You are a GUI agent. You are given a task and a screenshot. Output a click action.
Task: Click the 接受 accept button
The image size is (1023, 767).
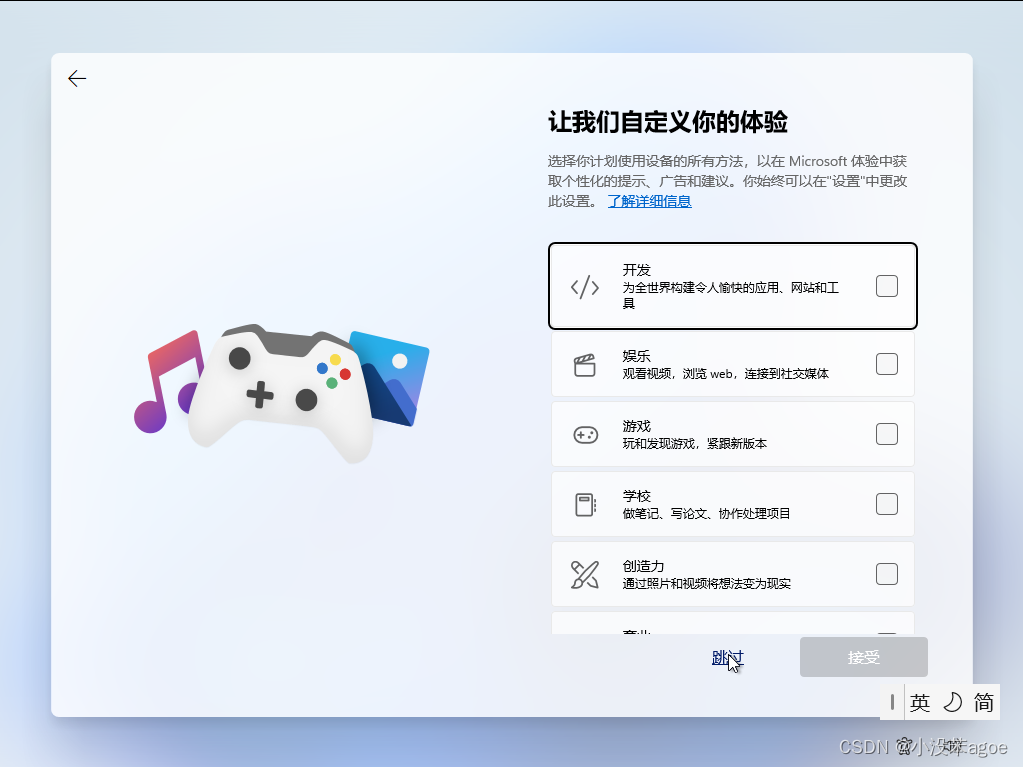click(x=864, y=657)
